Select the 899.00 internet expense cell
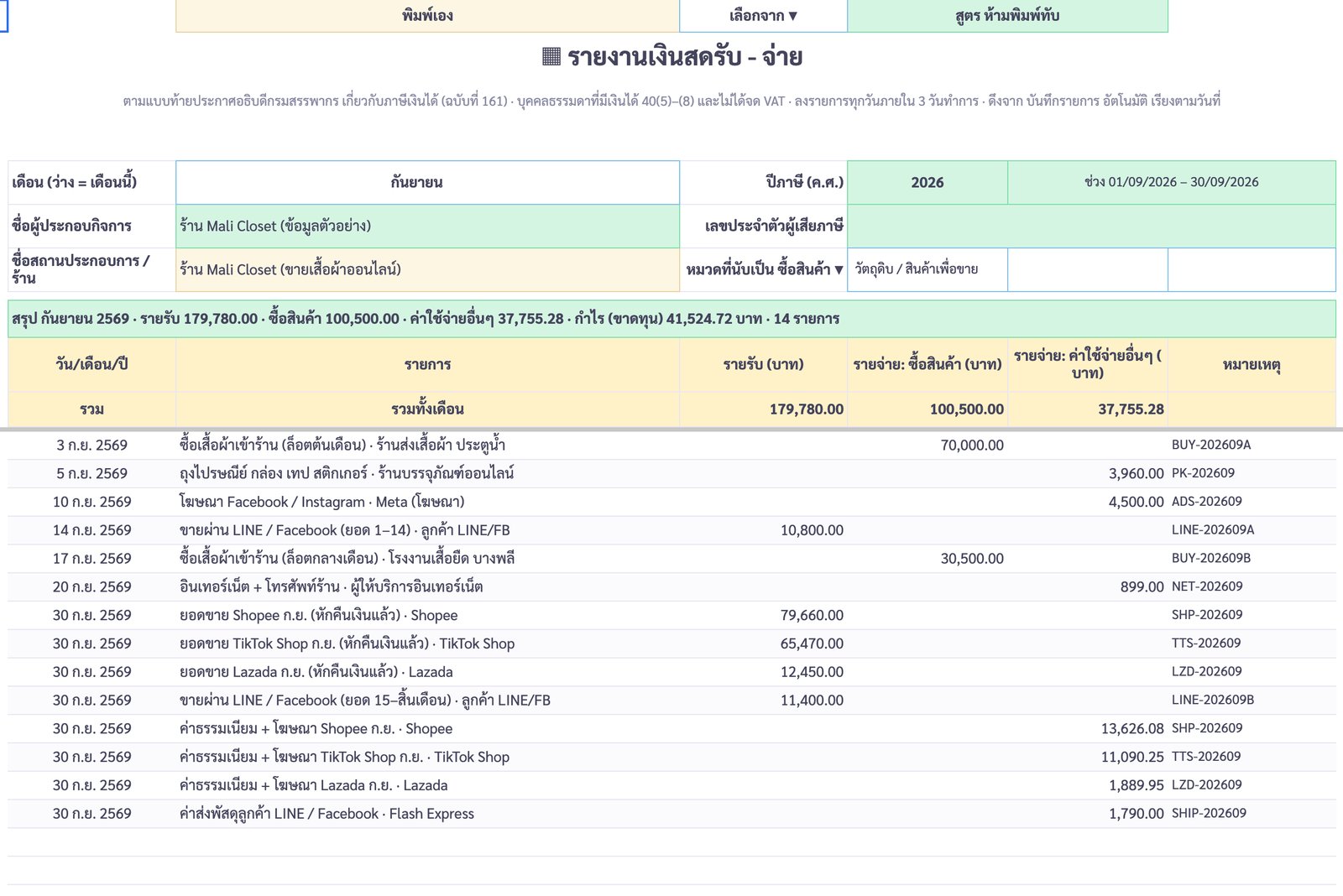This screenshot has height=896, width=1343. [x=1088, y=586]
